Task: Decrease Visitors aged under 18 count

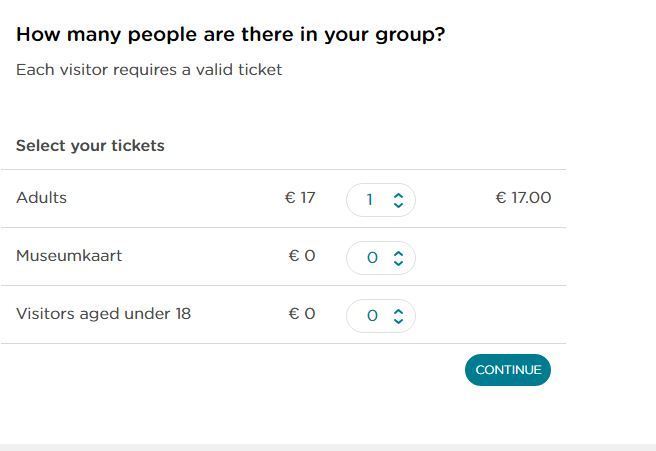Action: pyautogui.click(x=398, y=321)
